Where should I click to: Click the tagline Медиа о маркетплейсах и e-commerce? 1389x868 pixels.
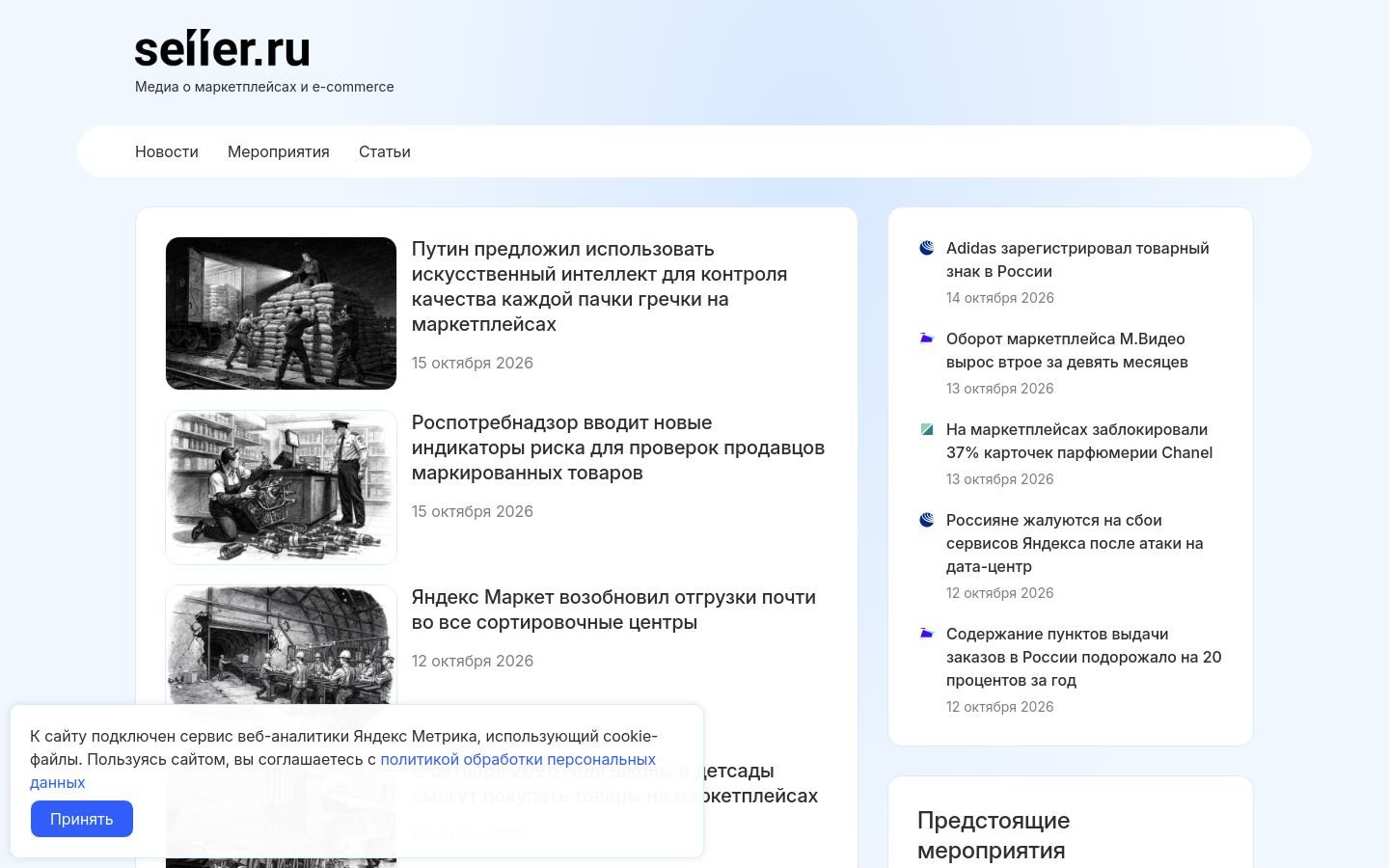(264, 87)
